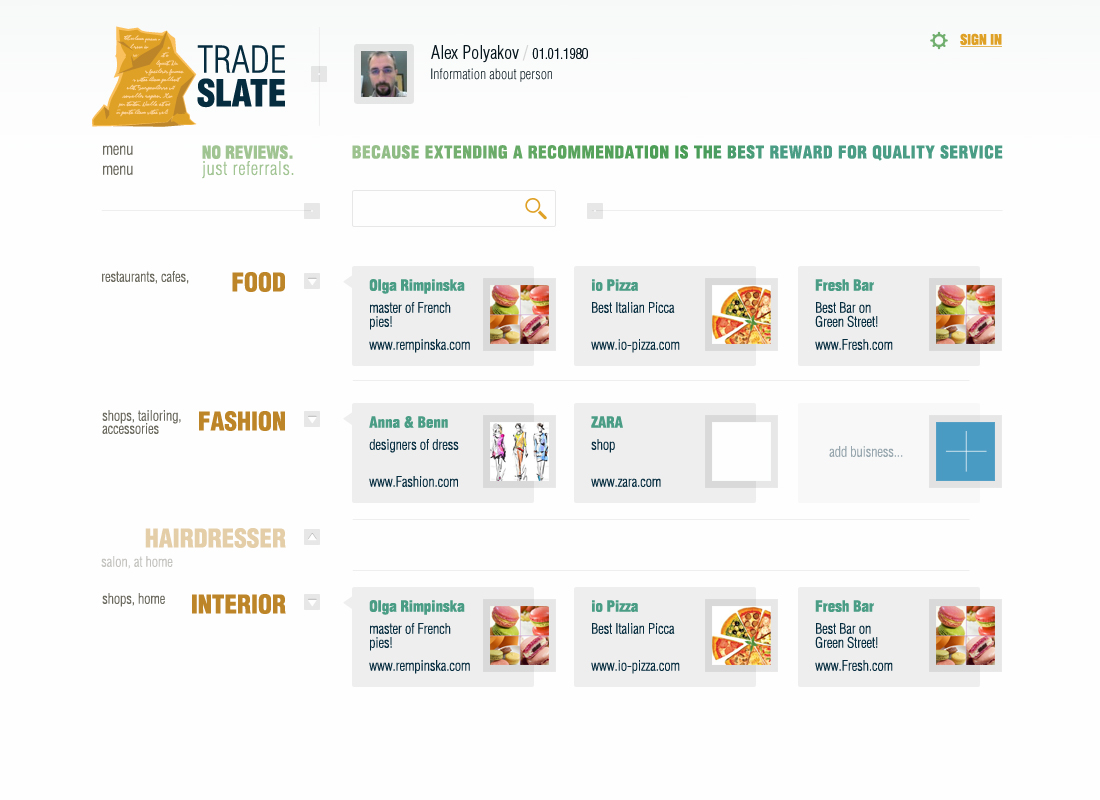Toggle the small button beside the logo

[319, 74]
